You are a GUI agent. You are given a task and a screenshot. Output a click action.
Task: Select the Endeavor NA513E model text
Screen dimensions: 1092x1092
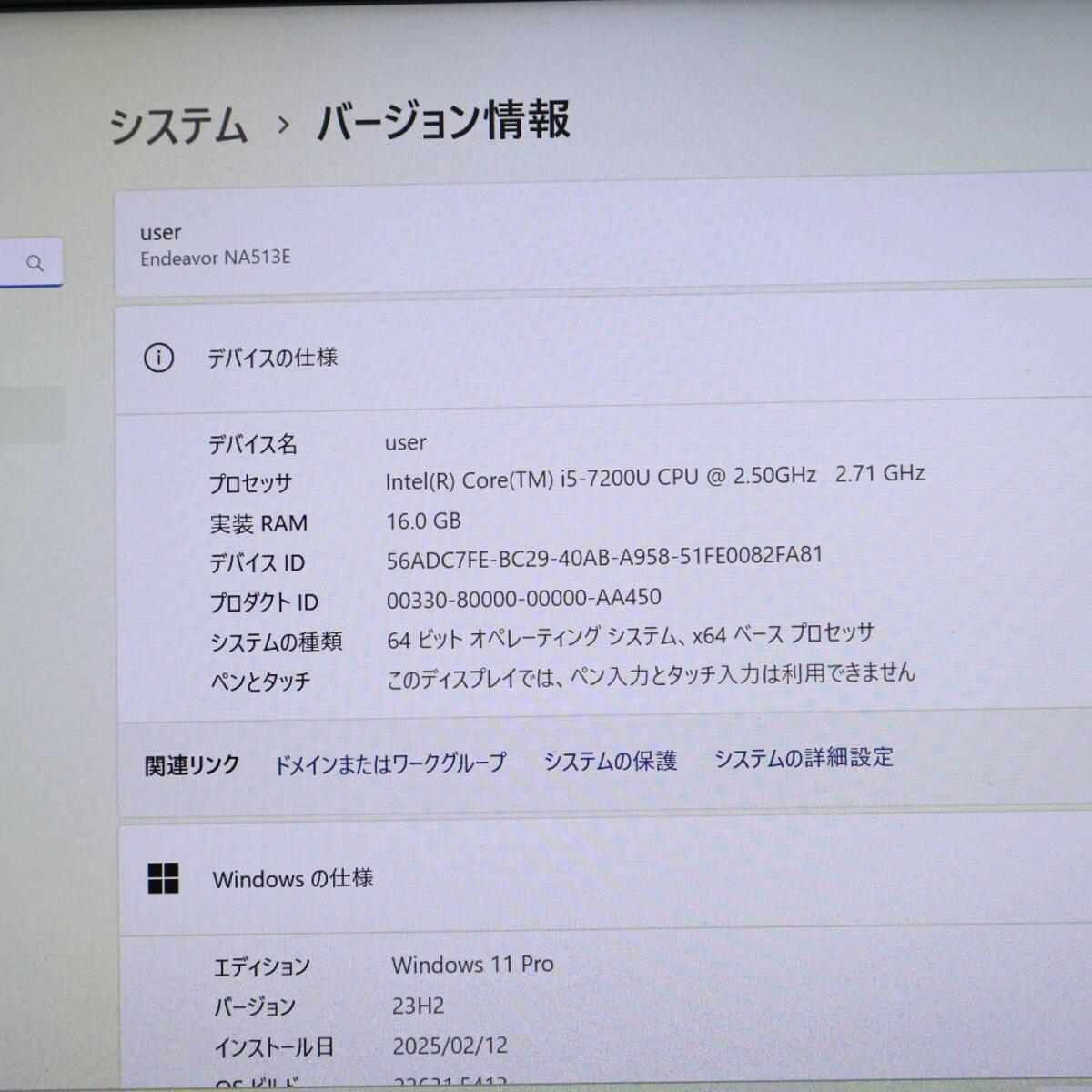coord(216,258)
